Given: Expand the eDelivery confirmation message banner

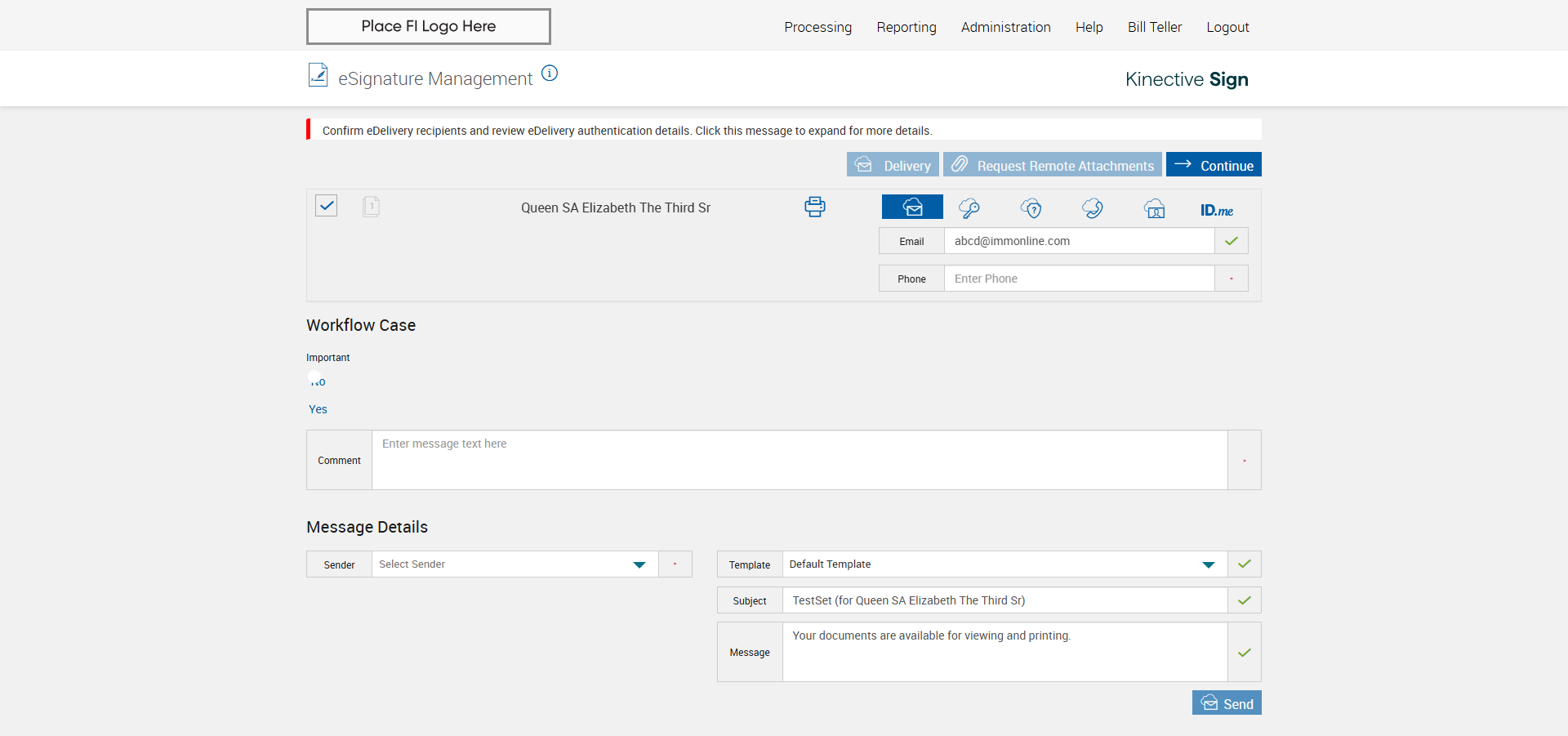Looking at the screenshot, I should point(626,131).
